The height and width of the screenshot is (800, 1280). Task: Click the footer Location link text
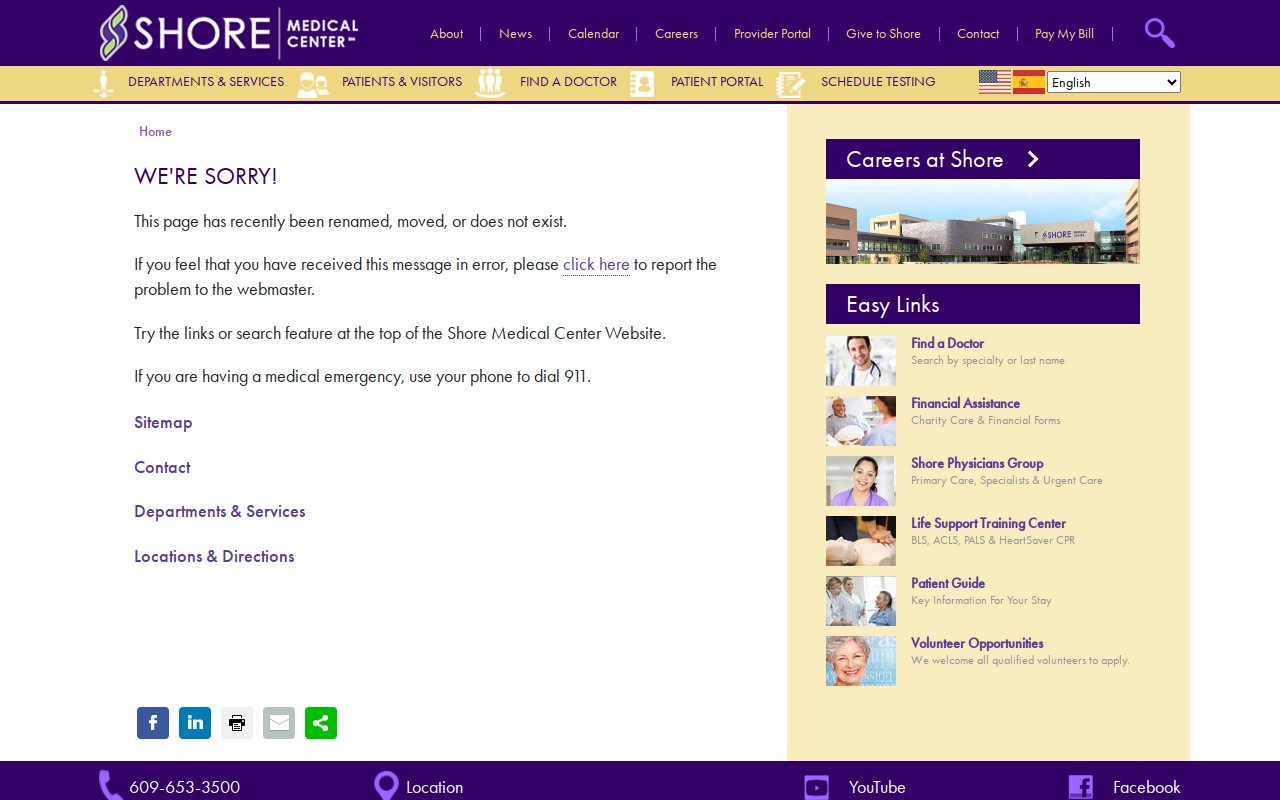434,787
